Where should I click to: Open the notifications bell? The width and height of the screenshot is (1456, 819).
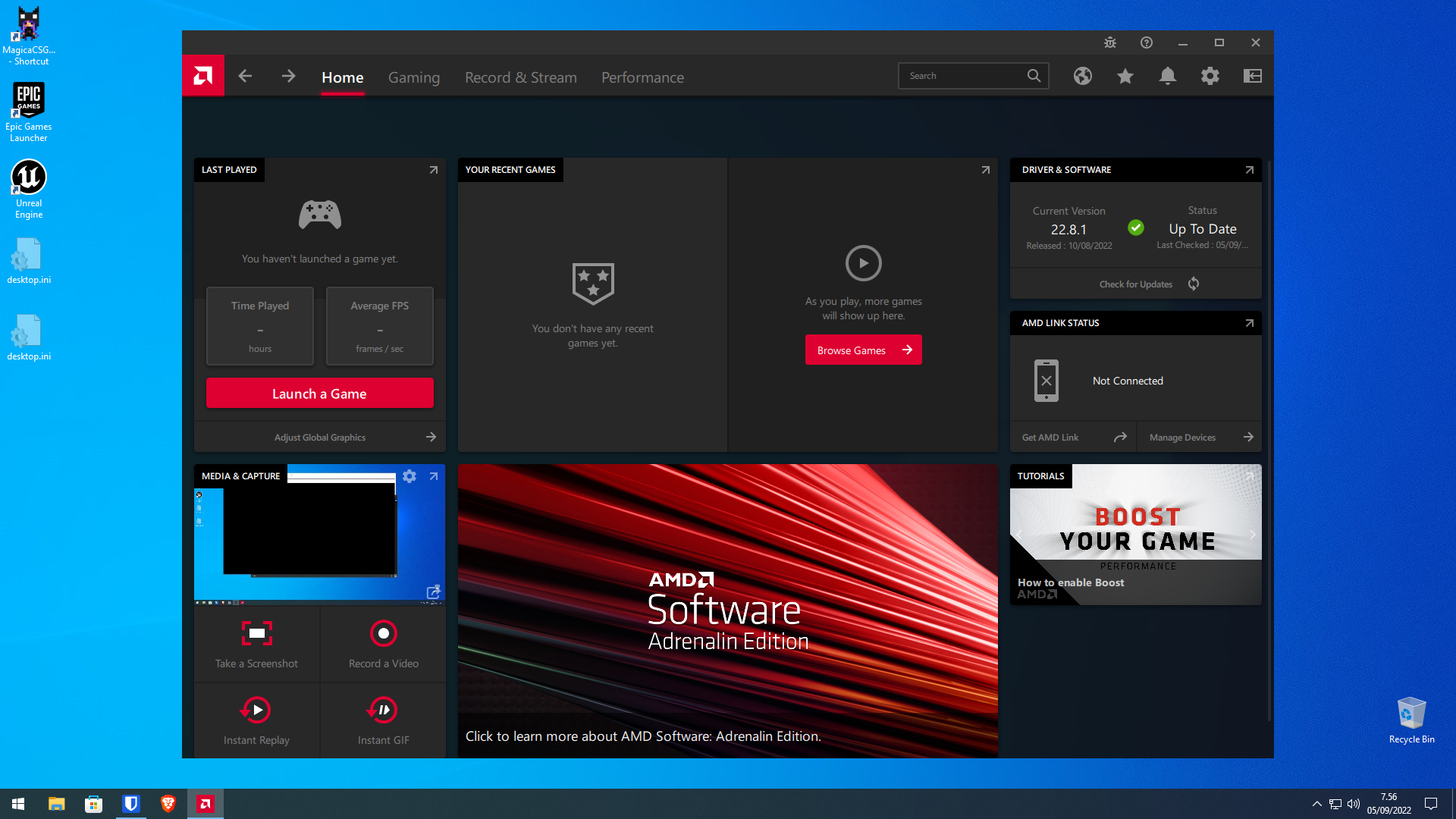click(1167, 76)
